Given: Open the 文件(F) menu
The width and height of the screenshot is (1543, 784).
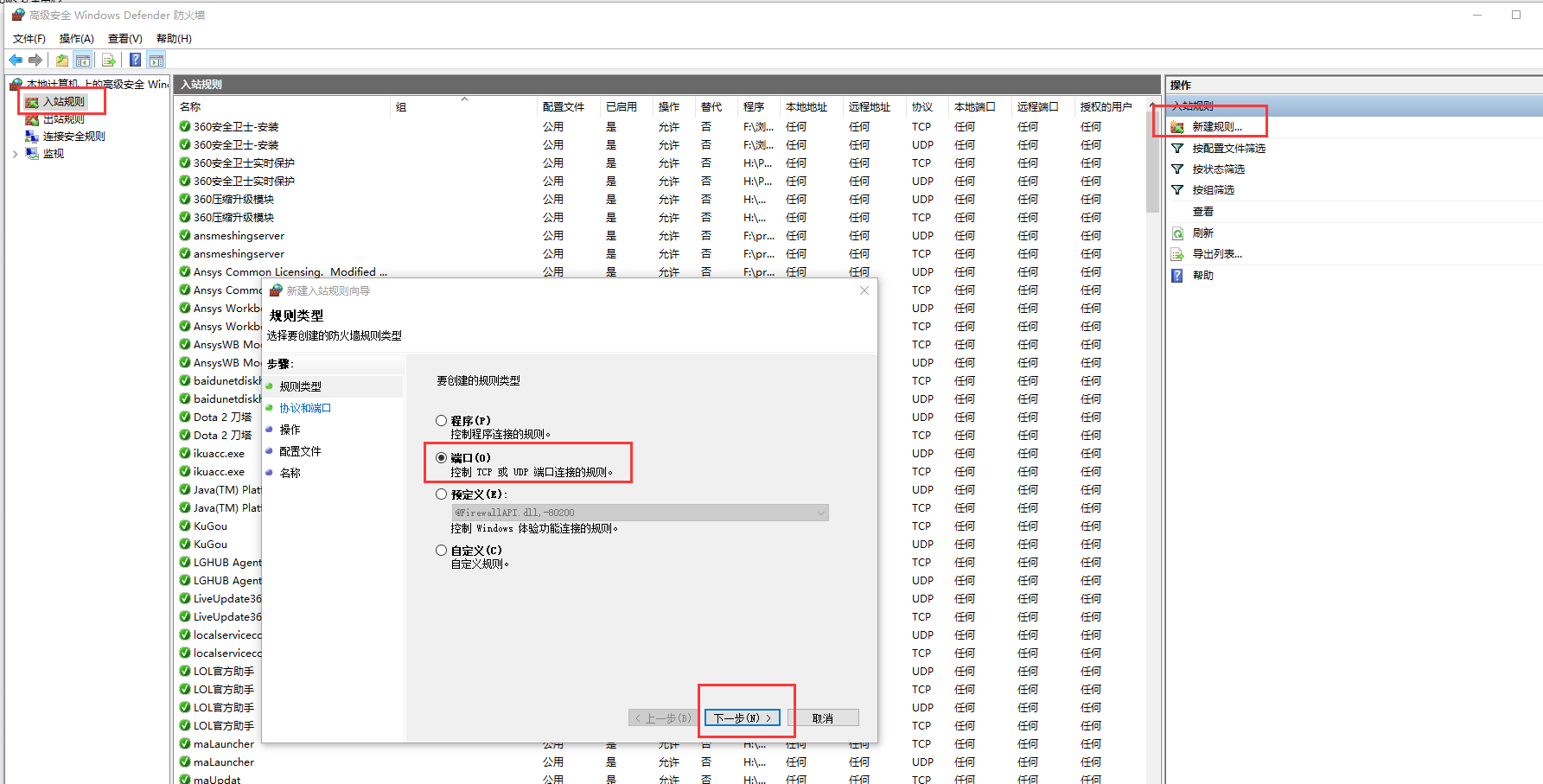Looking at the screenshot, I should coord(29,39).
